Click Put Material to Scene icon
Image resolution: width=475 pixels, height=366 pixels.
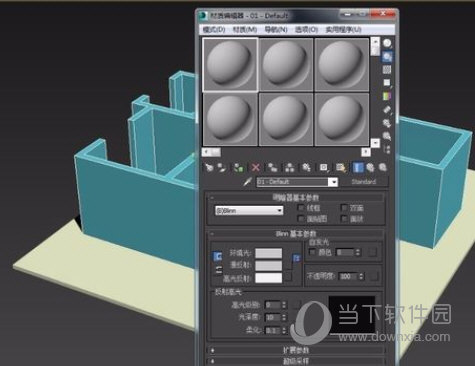pyautogui.click(x=222, y=167)
